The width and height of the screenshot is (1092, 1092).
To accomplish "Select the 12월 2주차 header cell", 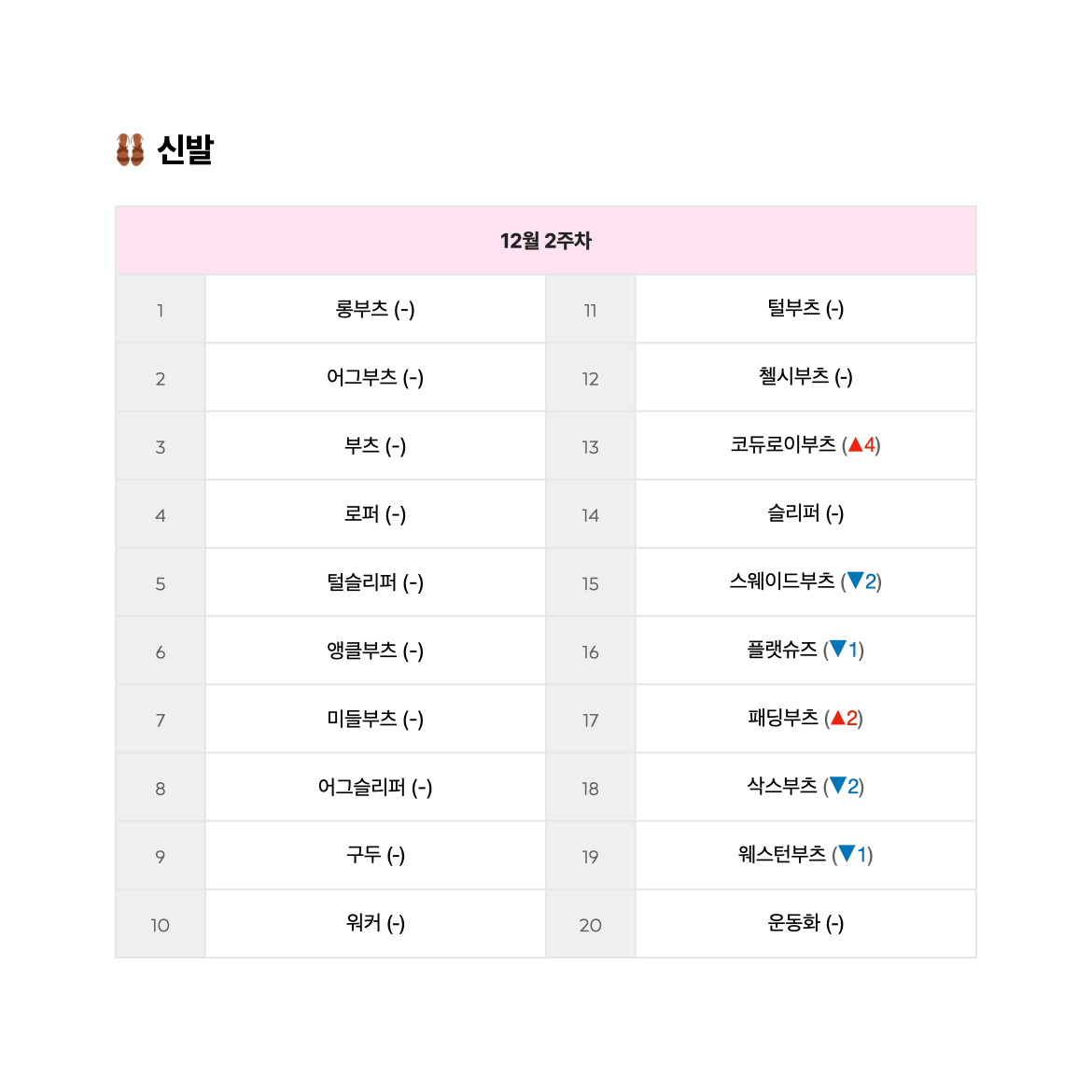I will tap(546, 240).
